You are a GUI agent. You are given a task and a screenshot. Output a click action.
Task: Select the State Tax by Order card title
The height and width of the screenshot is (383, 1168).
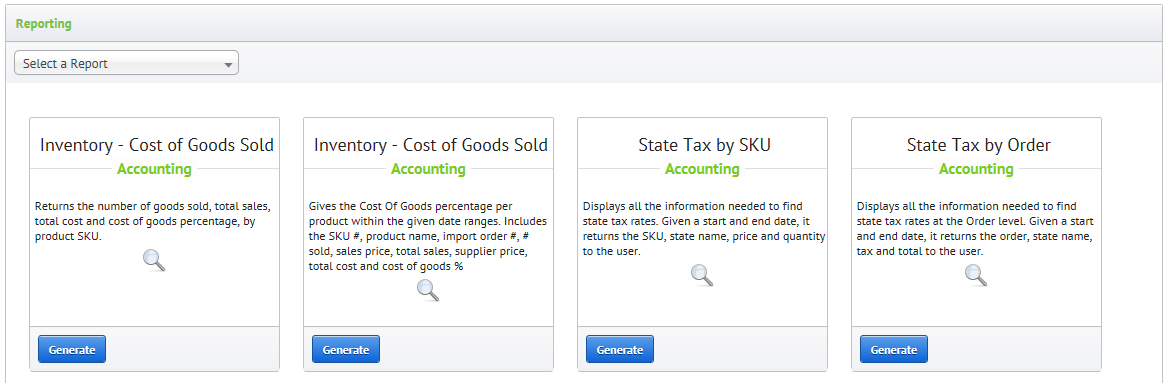coord(979,145)
